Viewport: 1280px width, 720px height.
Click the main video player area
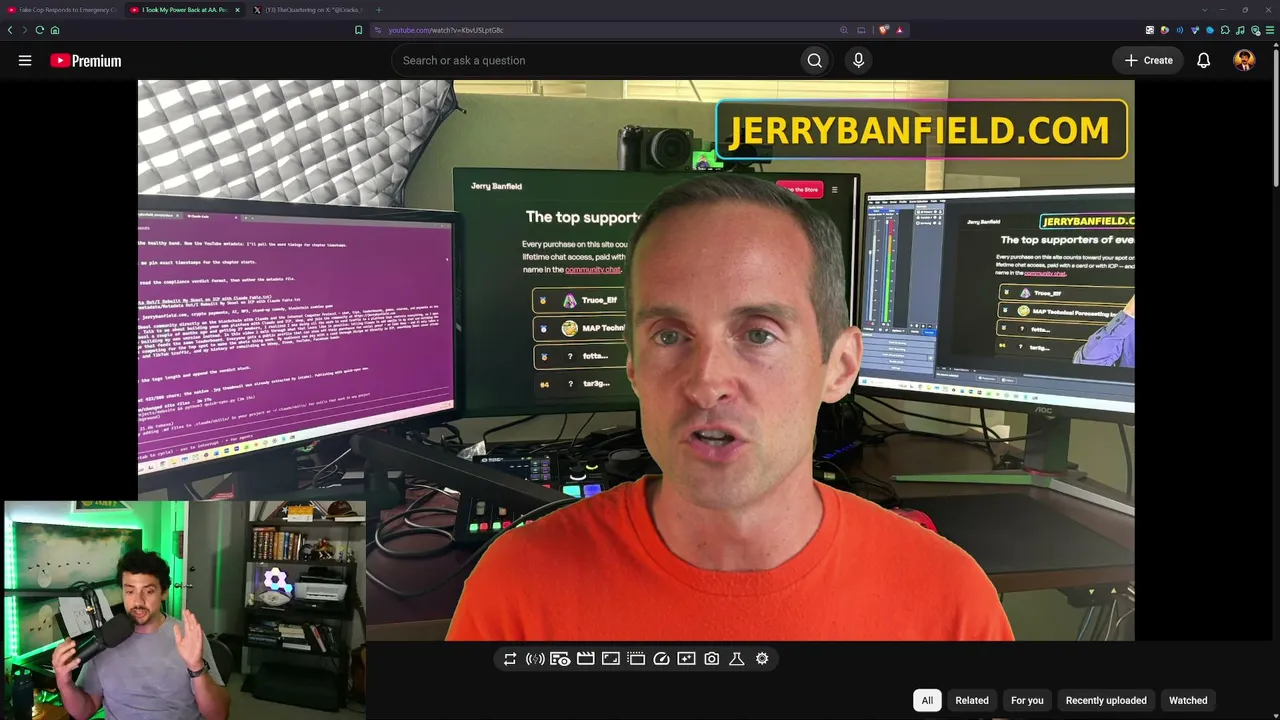[636, 360]
